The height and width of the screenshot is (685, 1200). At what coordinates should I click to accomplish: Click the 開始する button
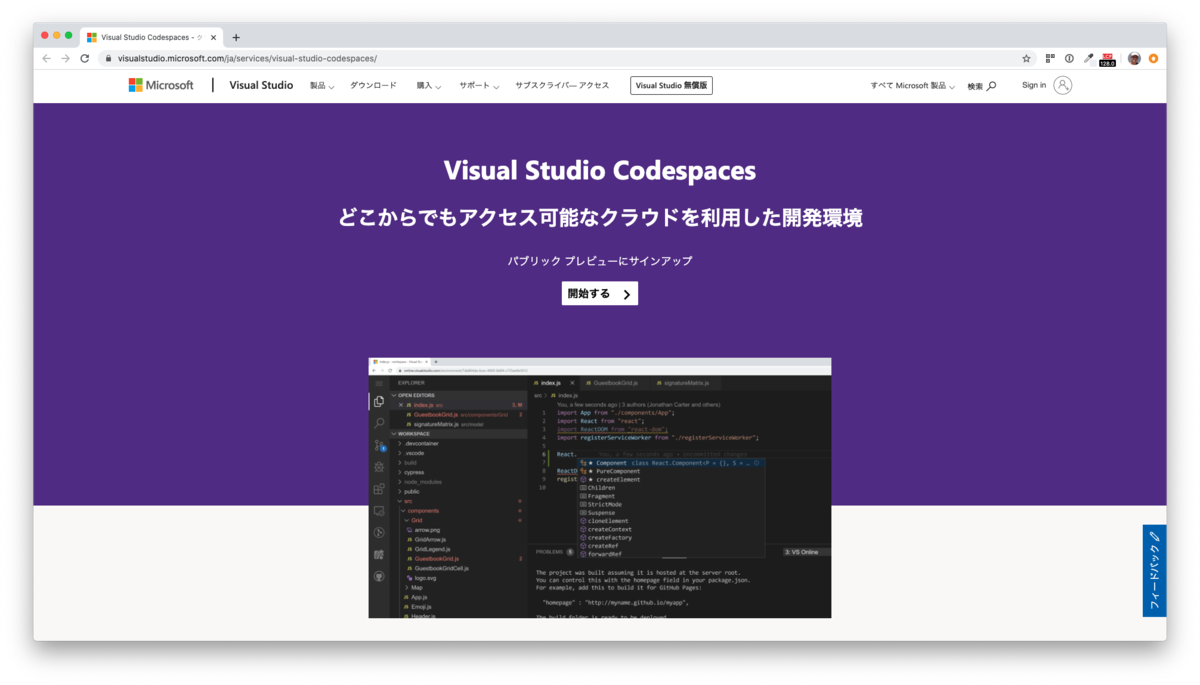pyautogui.click(x=600, y=294)
